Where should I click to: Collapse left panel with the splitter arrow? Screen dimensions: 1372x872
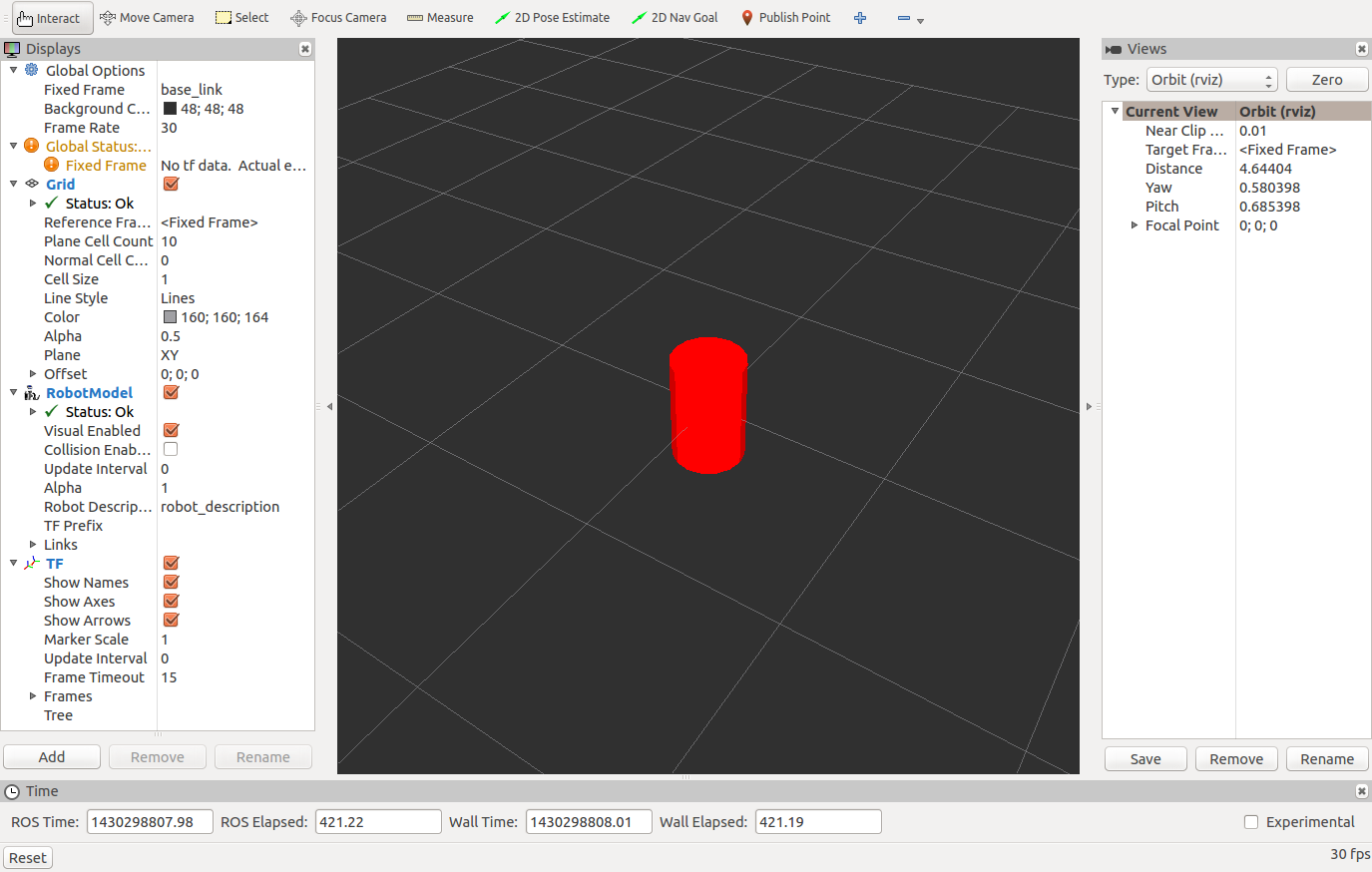(329, 406)
